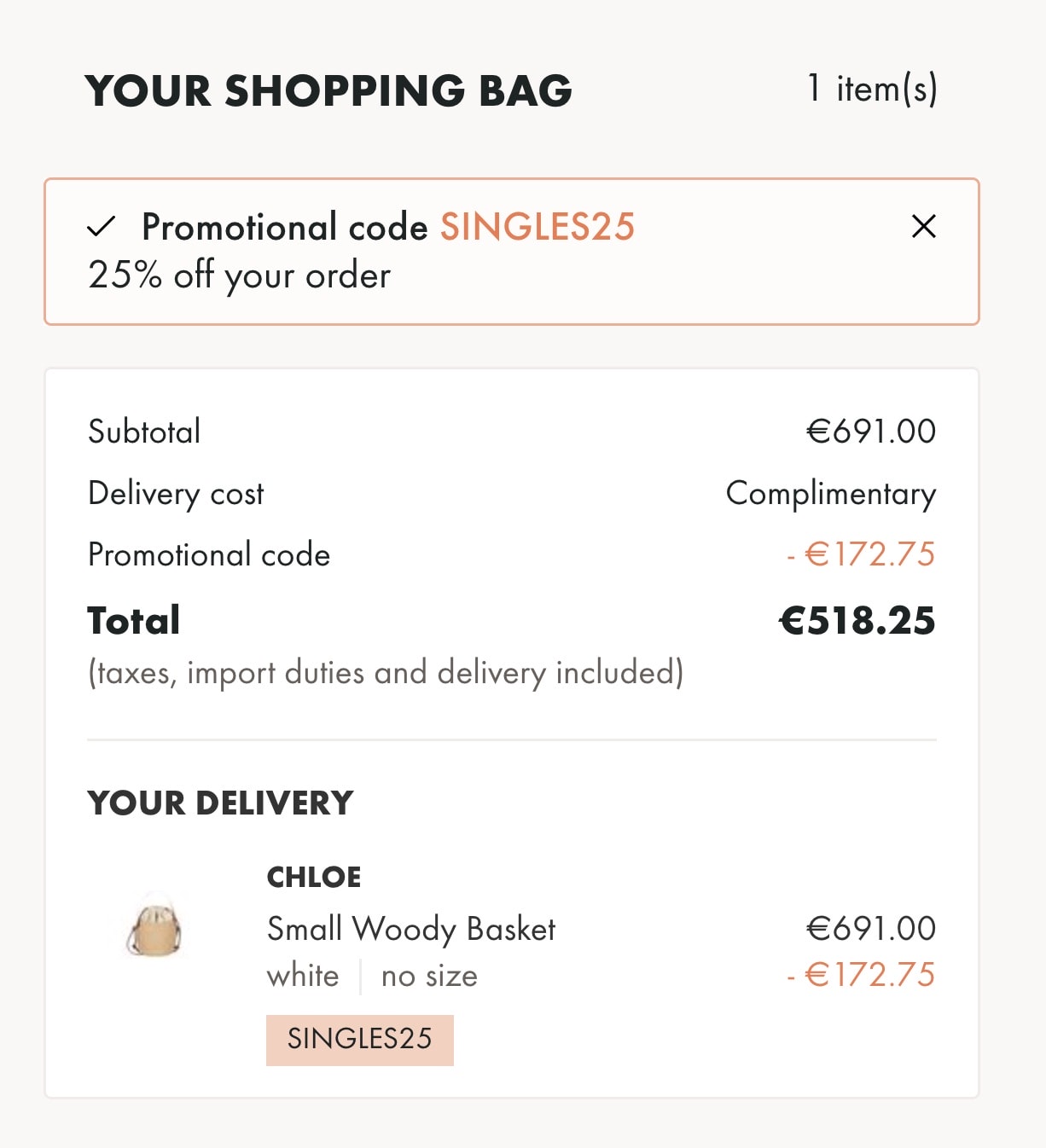Screen dimensions: 1046x1148
Task: Click the CHLOE brand name
Action: (314, 877)
